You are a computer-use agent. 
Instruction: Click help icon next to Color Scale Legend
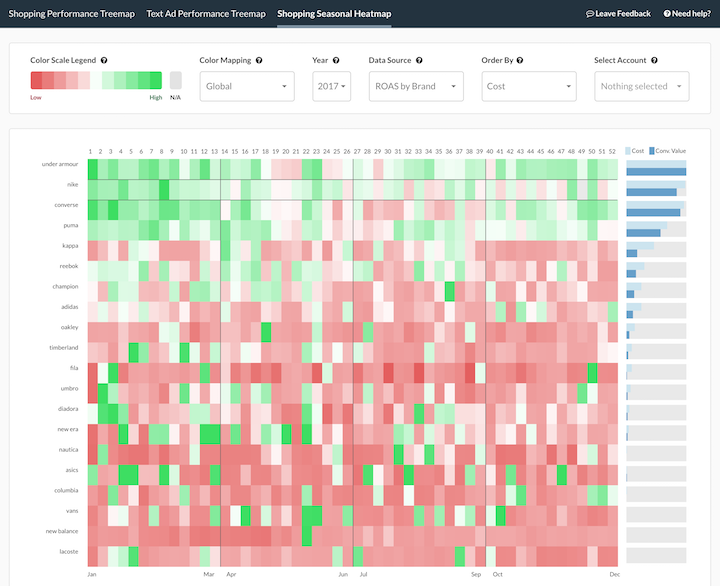click(104, 60)
